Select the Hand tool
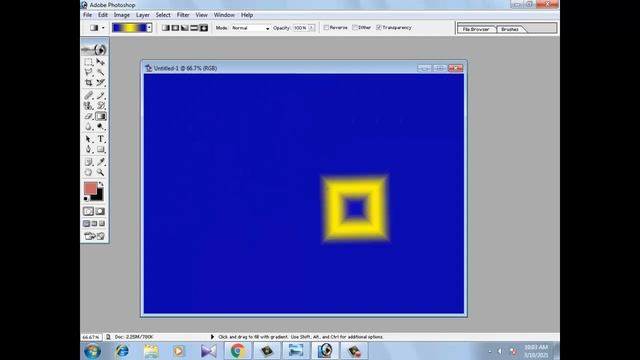Viewport: 640px width, 360px height. [x=89, y=173]
